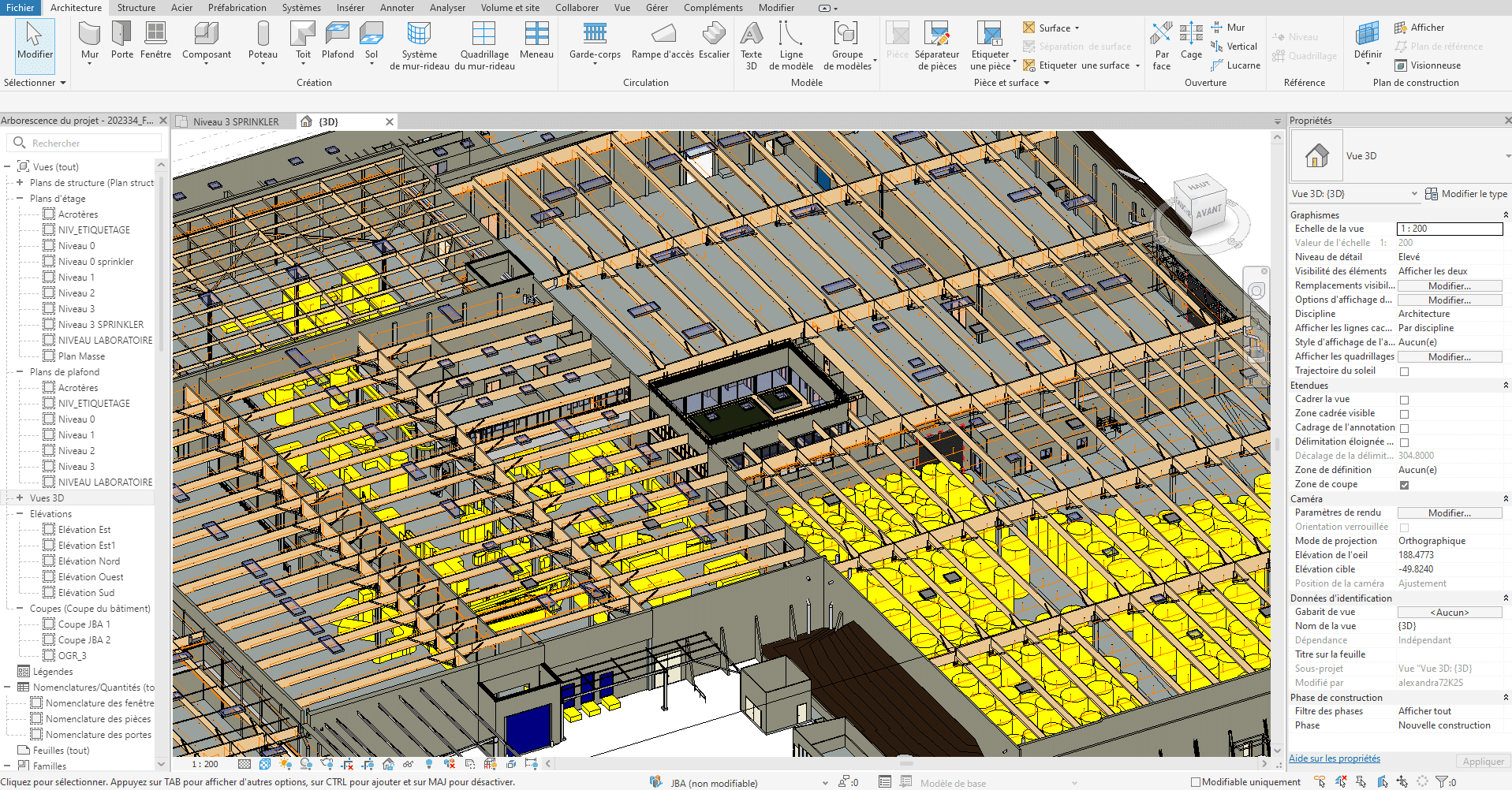Open the Vue 3D: {3D} instance dropdown
This screenshot has height=790, width=1512.
pos(1414,194)
